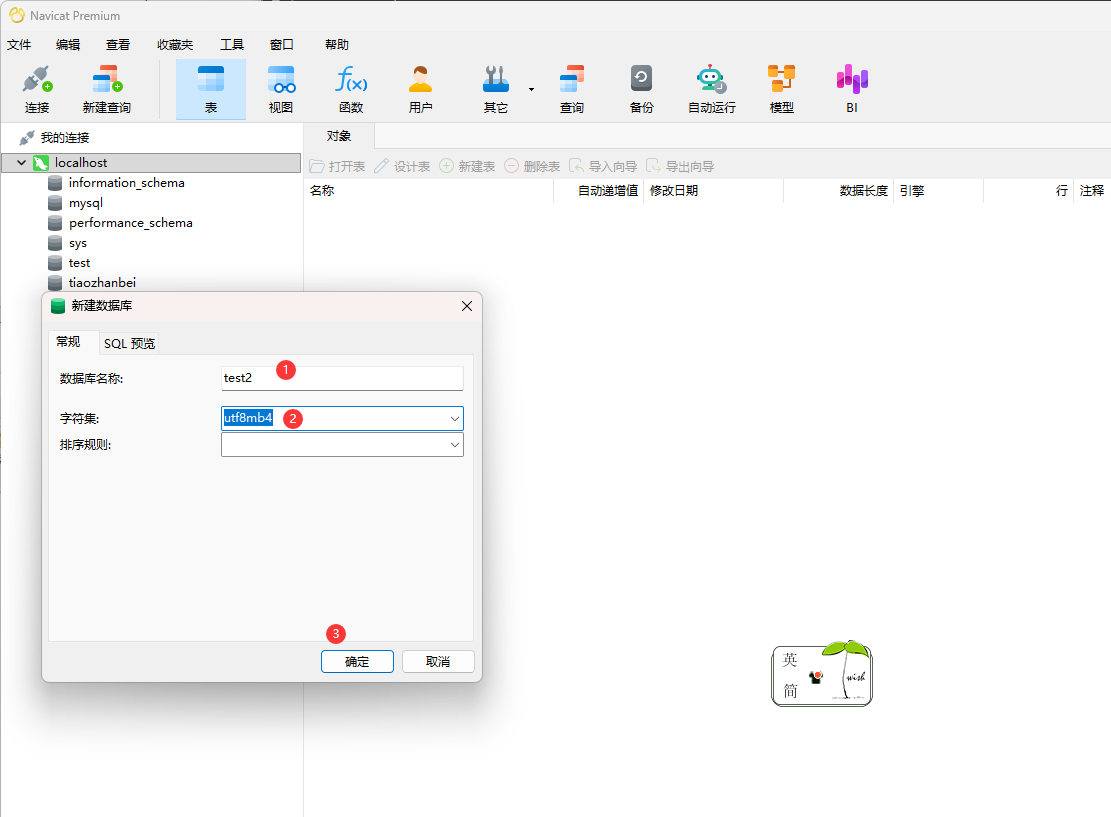Open the 字符集 dropdown arrow
1111x817 pixels.
coord(455,419)
